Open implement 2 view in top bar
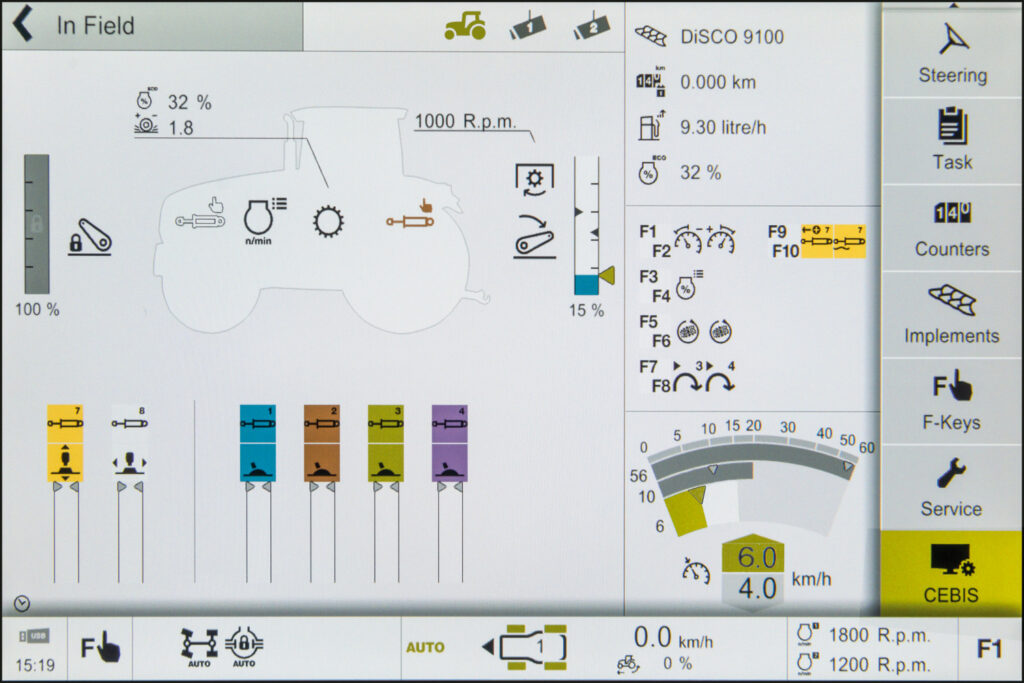Image resolution: width=1024 pixels, height=683 pixels. [x=591, y=28]
